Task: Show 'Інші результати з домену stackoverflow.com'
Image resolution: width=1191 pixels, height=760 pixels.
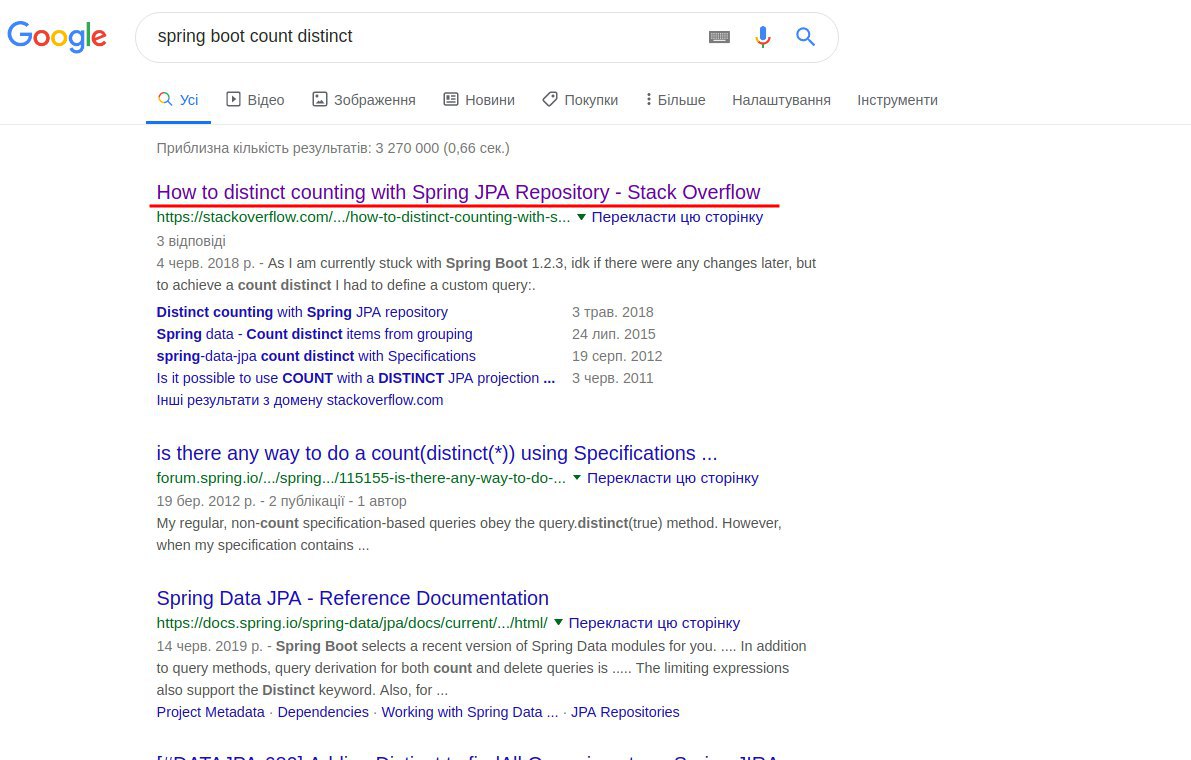Action: (300, 400)
